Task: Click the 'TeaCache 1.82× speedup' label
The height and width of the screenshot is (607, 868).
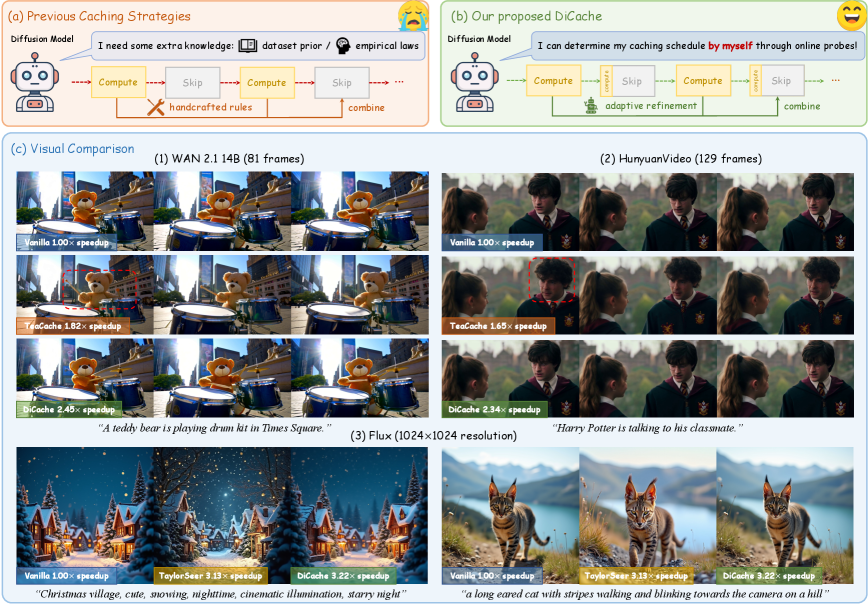Action: (x=73, y=326)
